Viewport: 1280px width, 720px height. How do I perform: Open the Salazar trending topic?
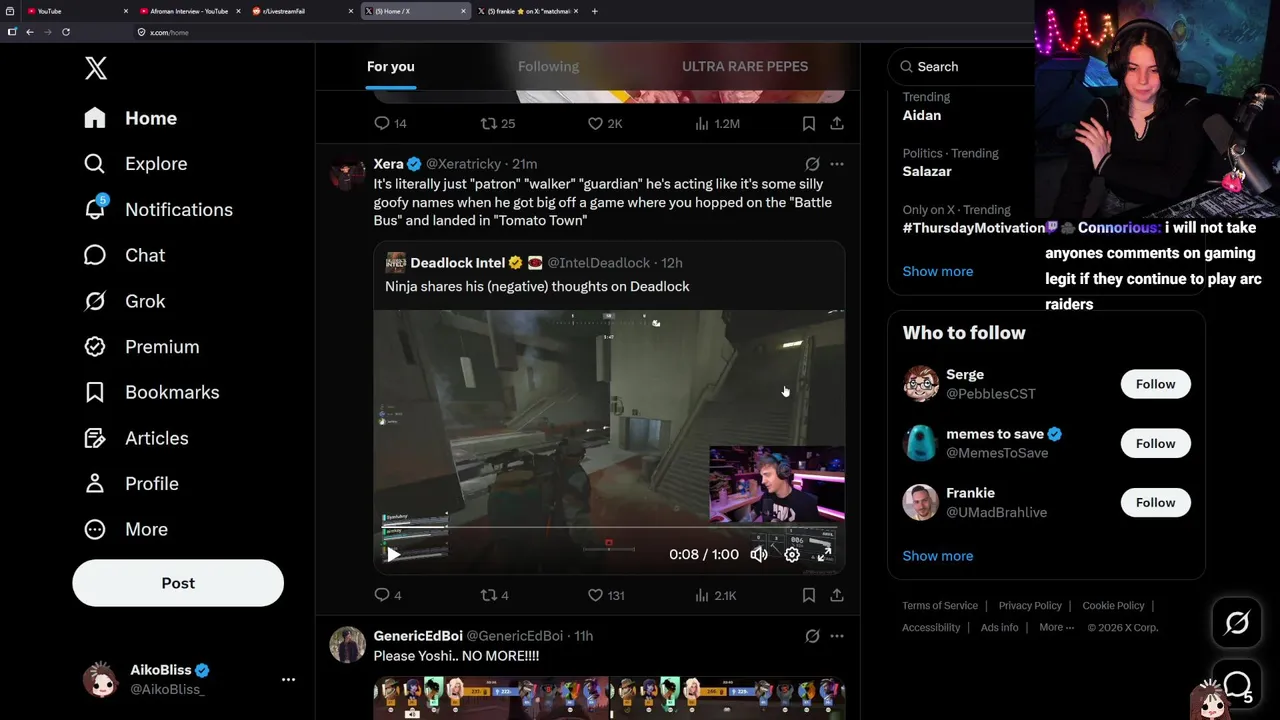pyautogui.click(x=927, y=171)
